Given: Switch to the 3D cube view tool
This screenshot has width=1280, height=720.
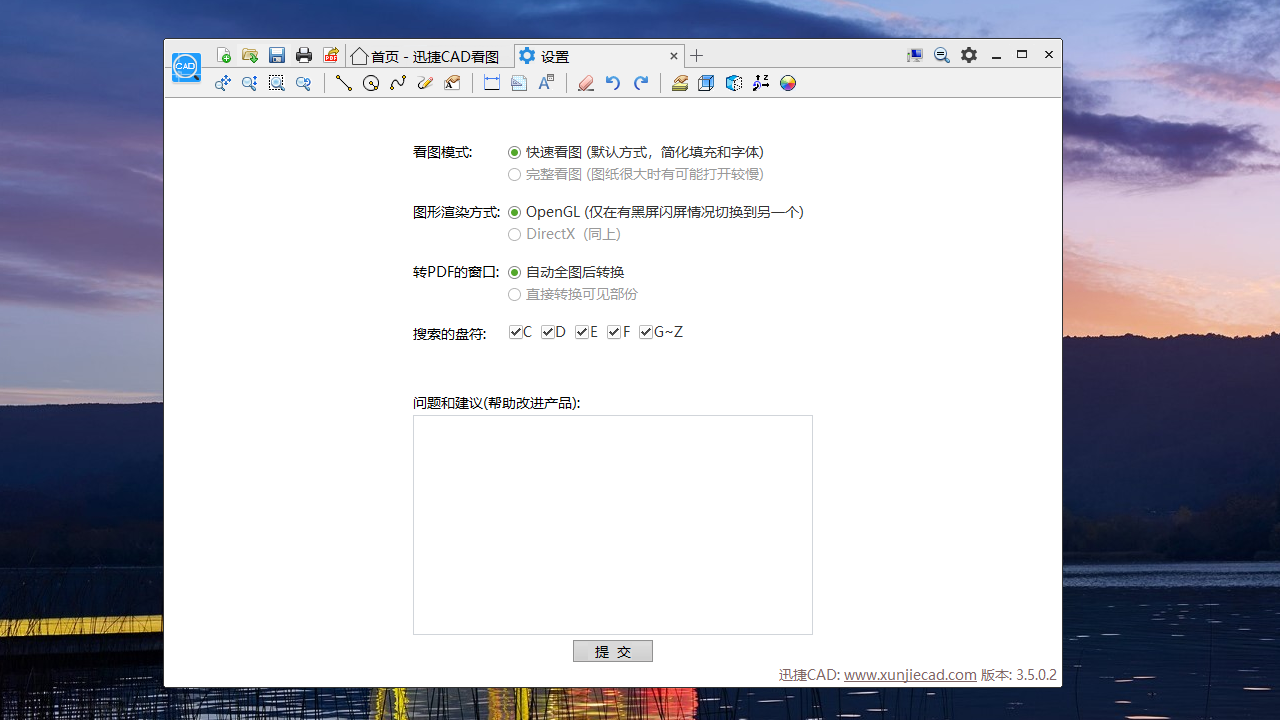Looking at the screenshot, I should pos(706,83).
